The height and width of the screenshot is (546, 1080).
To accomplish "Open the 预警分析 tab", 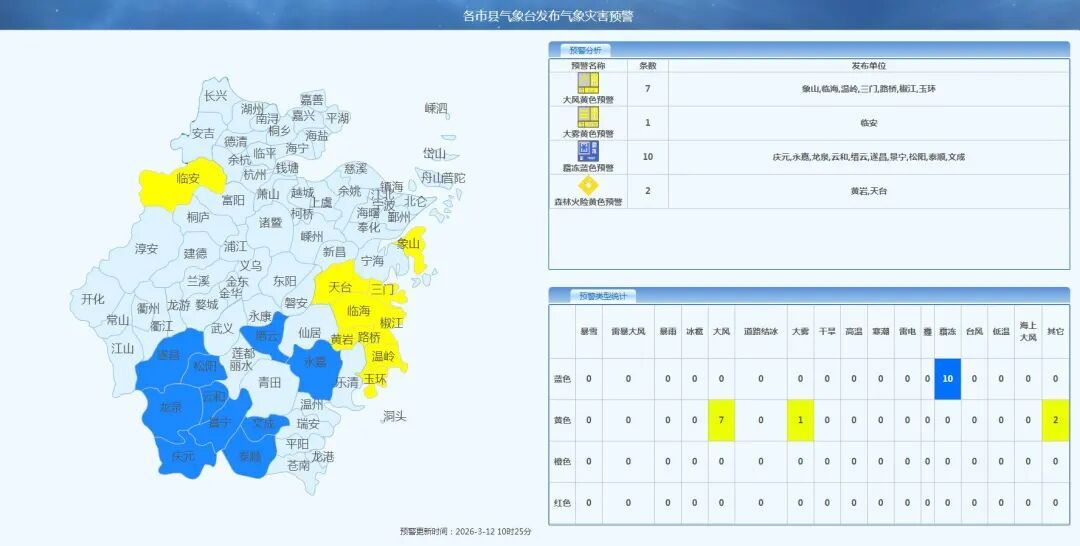I will point(580,49).
